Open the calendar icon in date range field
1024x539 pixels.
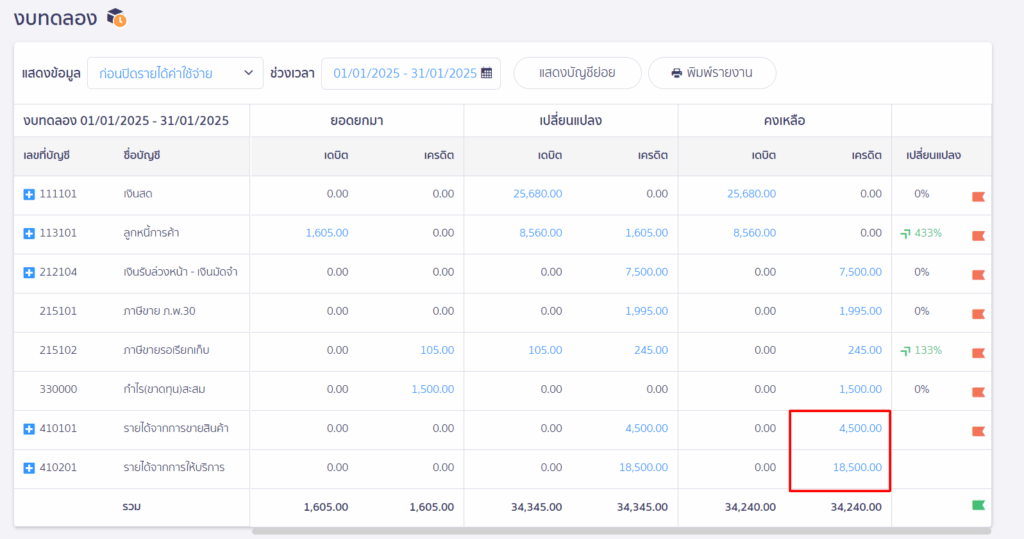(x=487, y=73)
